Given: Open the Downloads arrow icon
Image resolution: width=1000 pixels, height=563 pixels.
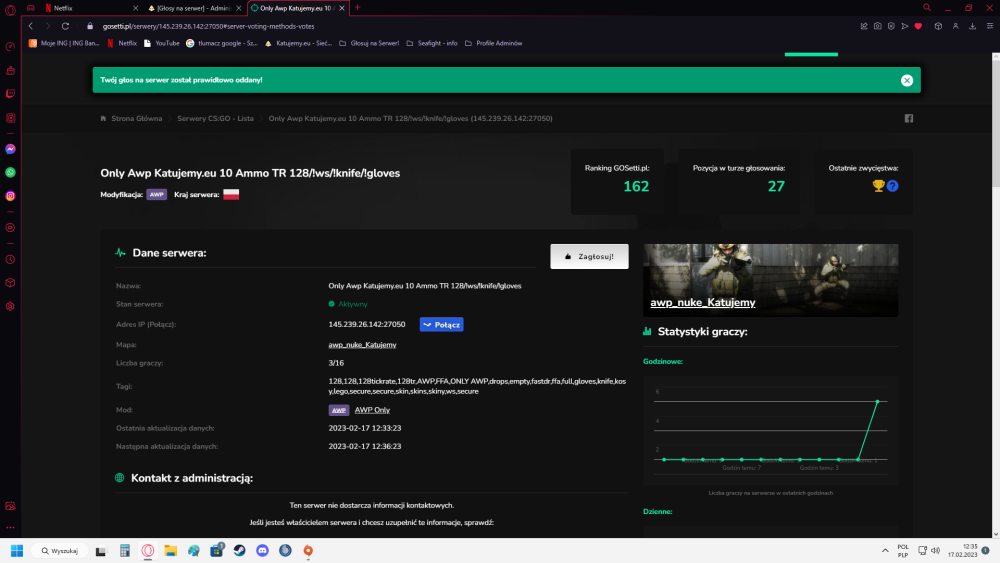Looking at the screenshot, I should (x=973, y=26).
